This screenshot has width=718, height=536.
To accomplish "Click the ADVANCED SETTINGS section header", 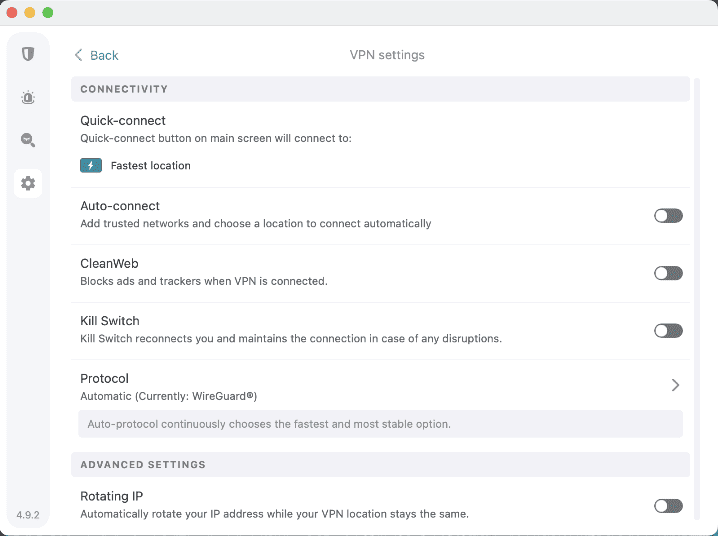I will pos(143,465).
